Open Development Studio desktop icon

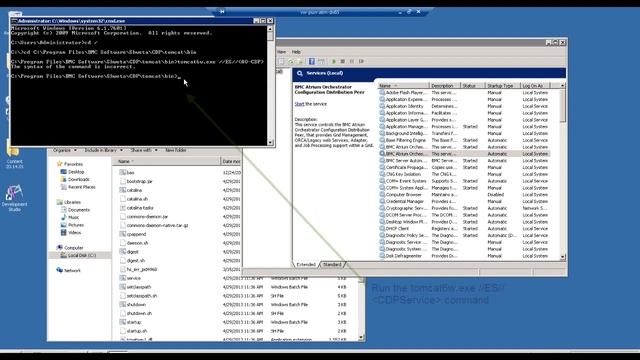14,198
